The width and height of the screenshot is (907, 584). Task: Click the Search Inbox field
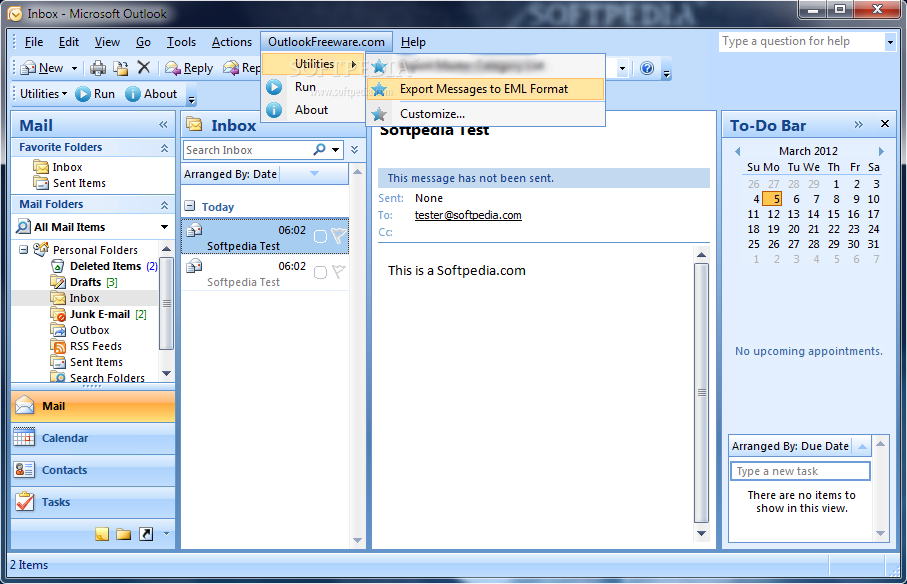coord(248,150)
